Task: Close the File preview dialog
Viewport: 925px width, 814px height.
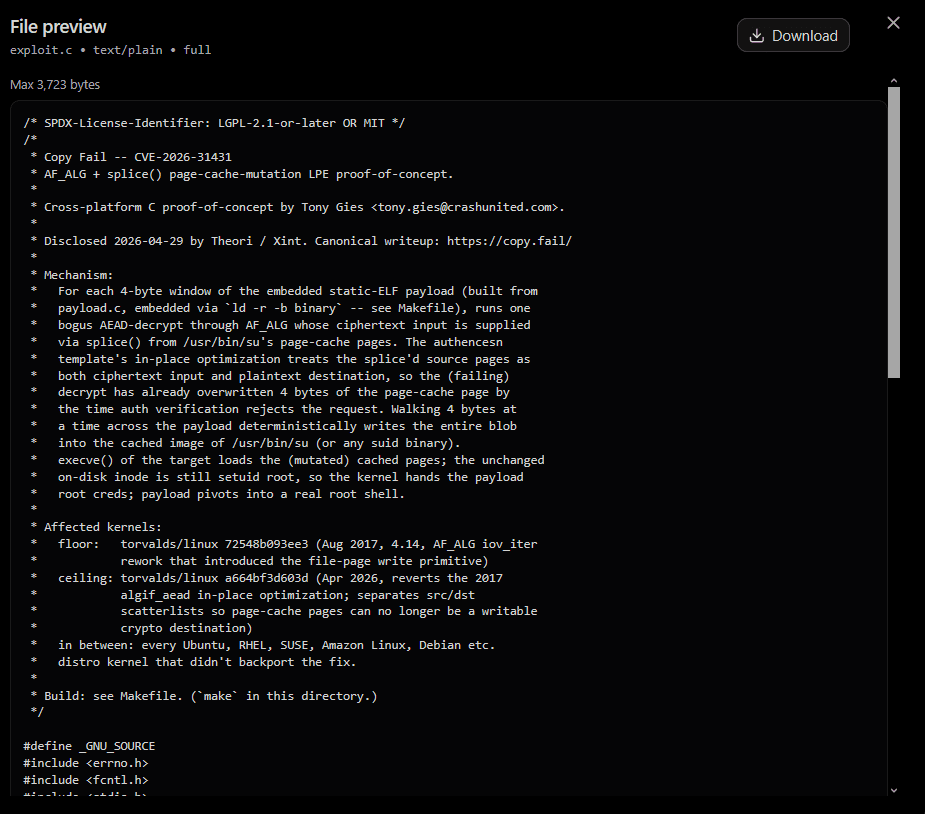Action: click(x=893, y=23)
